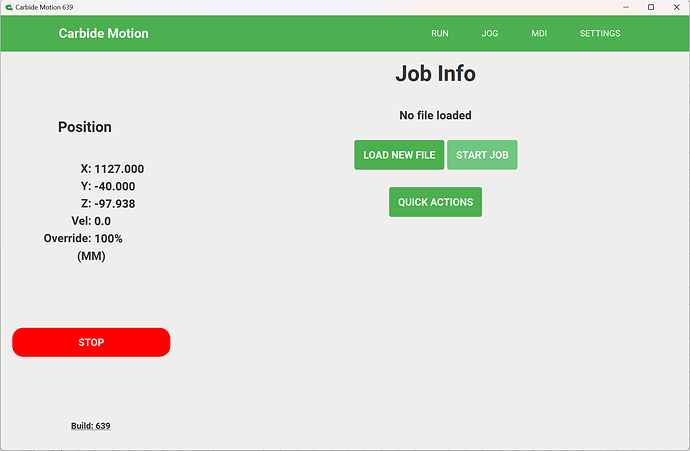690x451 pixels.
Task: Select the X: 1127.000 position value
Action: point(112,169)
